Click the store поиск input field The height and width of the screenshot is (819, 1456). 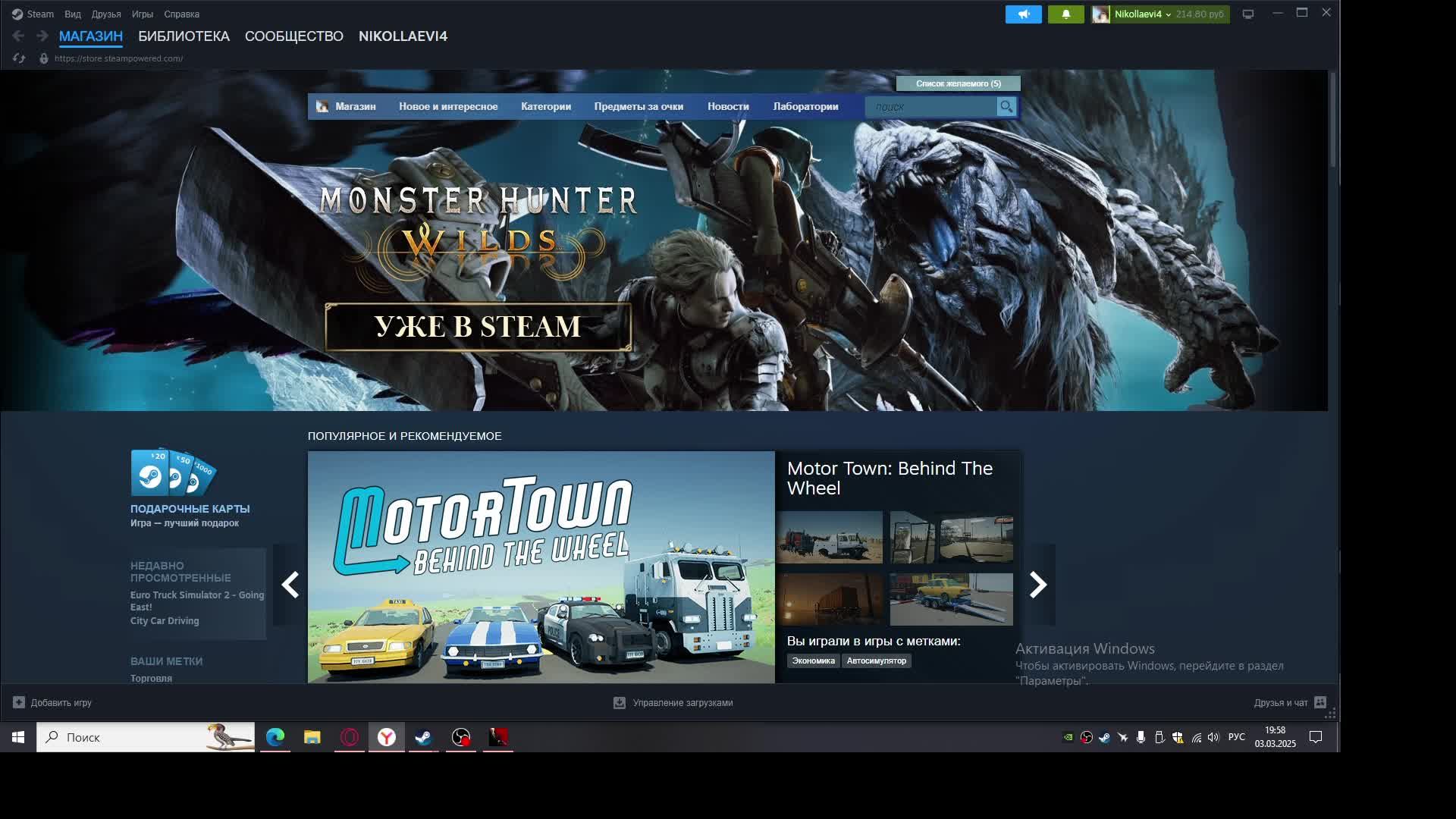(x=931, y=107)
